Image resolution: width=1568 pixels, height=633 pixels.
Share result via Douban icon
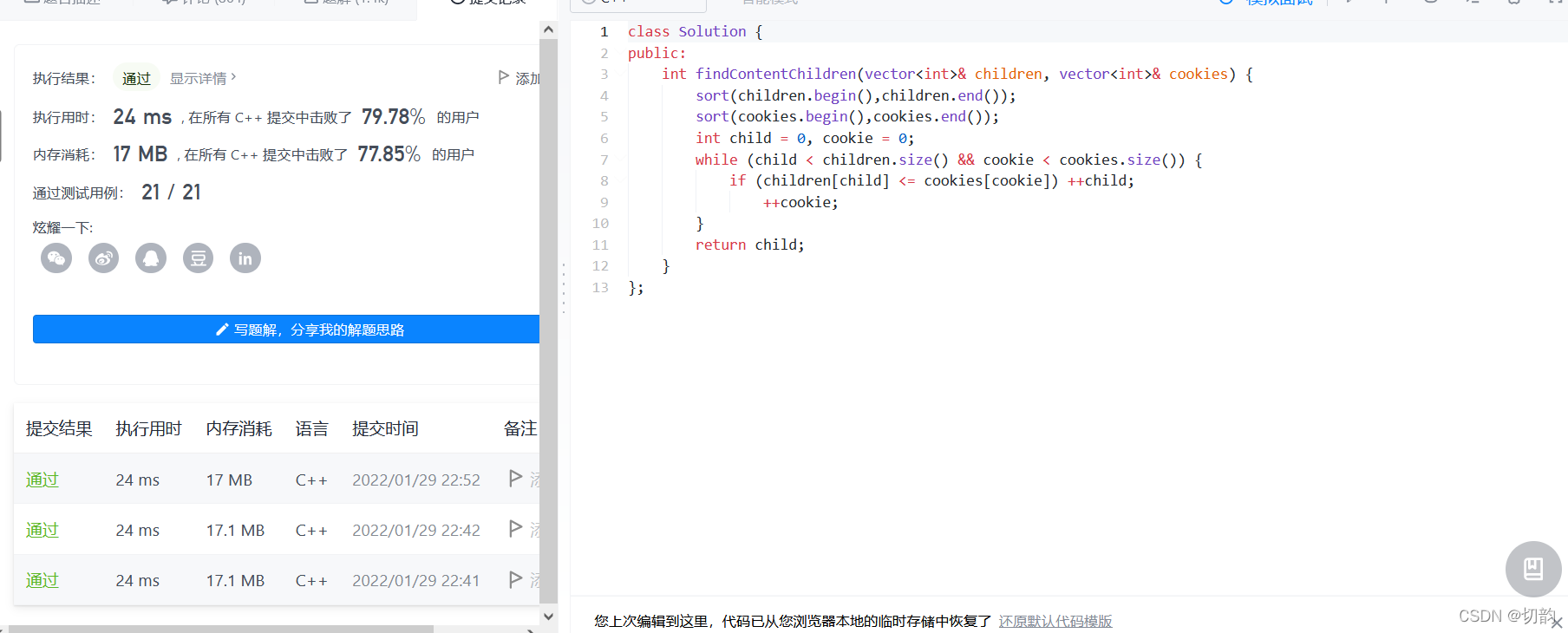198,258
